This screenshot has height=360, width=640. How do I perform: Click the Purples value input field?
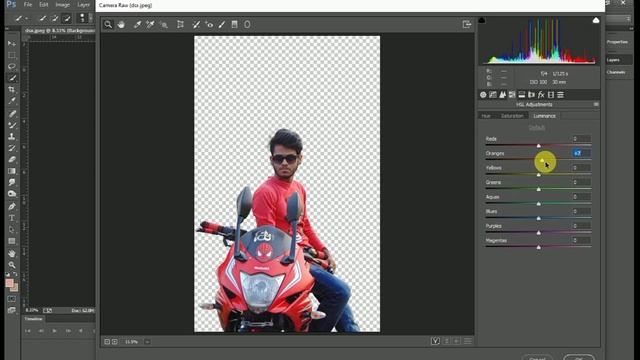pos(581,226)
